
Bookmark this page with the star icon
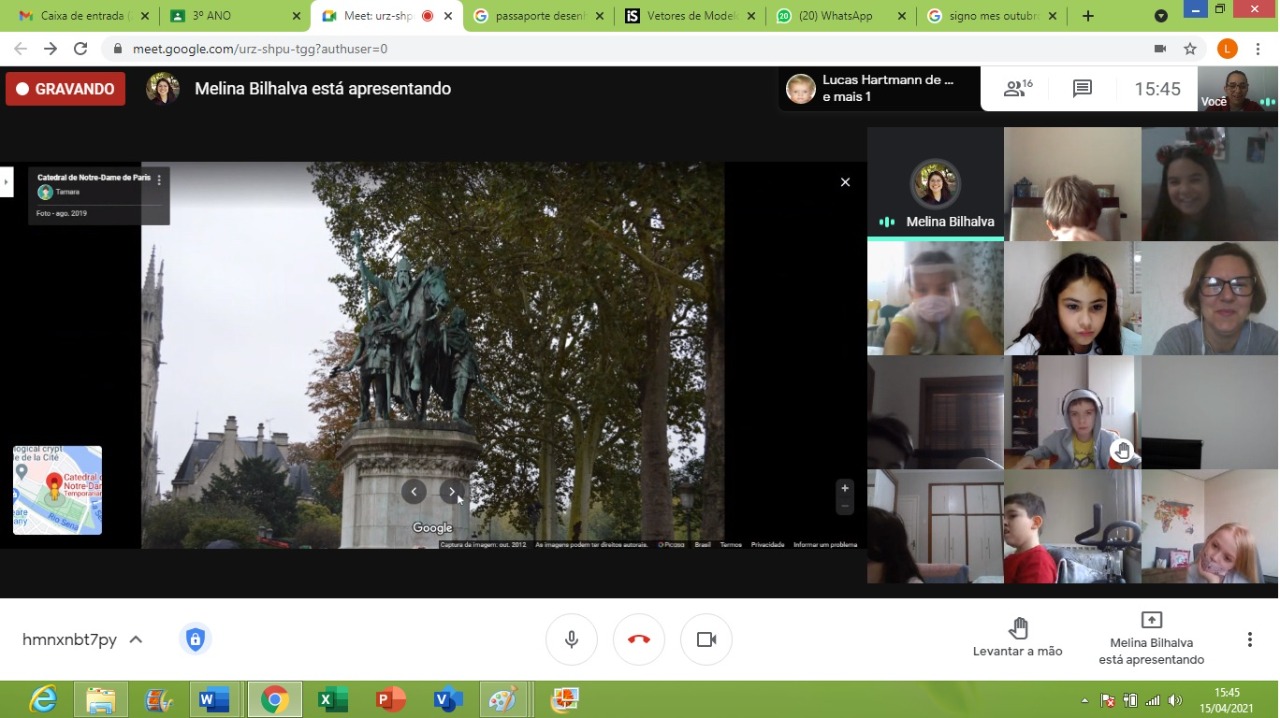click(x=1190, y=49)
